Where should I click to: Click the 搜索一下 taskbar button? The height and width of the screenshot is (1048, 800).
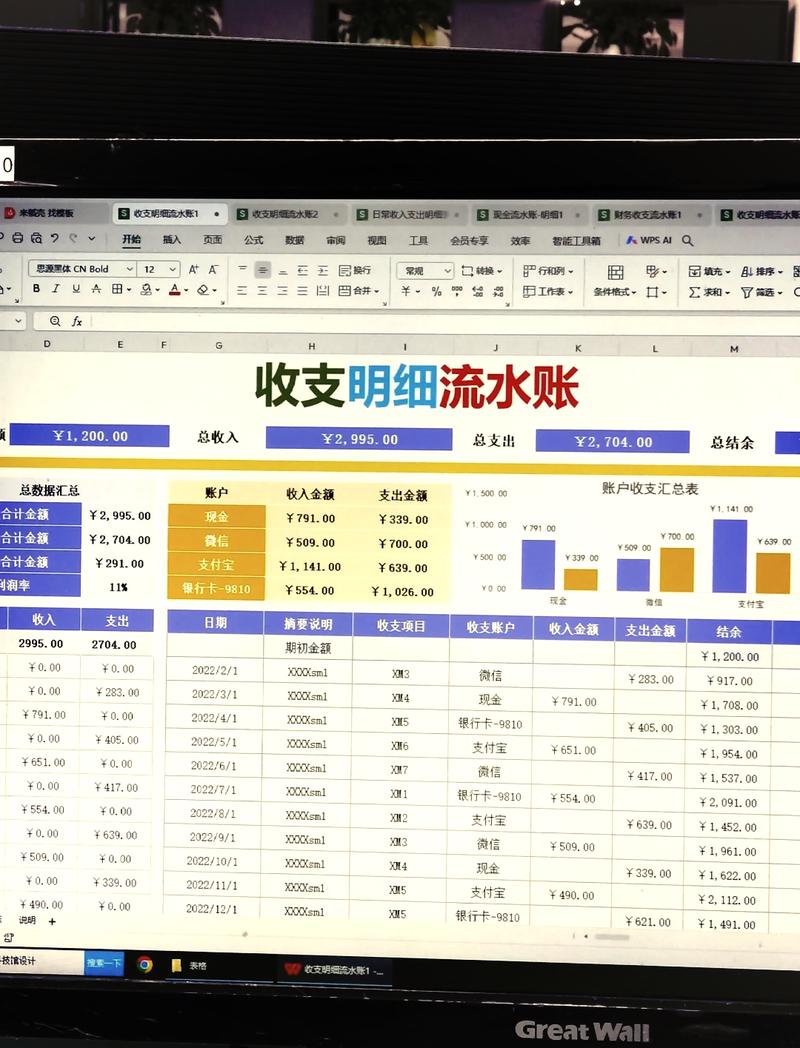tap(104, 962)
